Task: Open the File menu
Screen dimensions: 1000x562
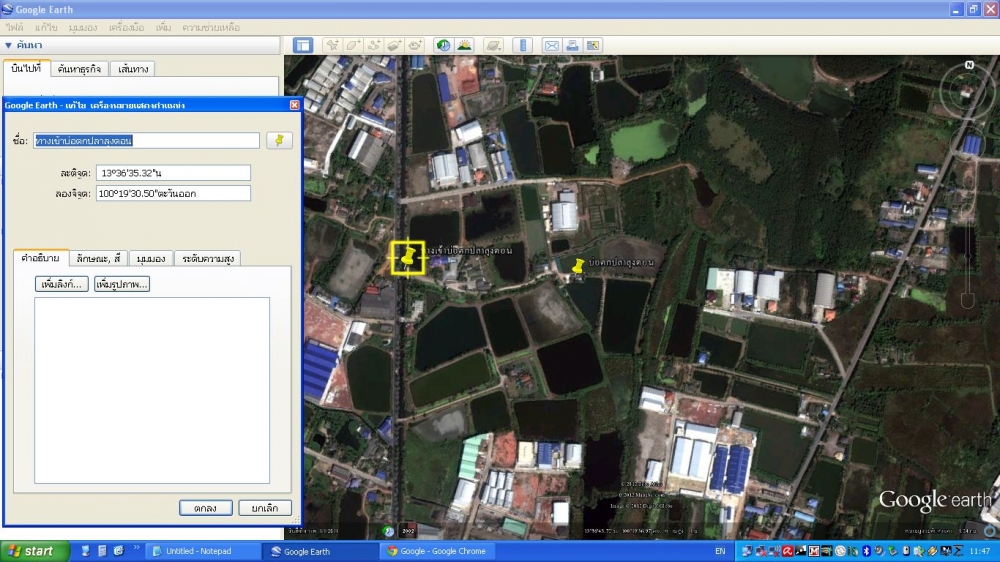Action: click(x=14, y=27)
